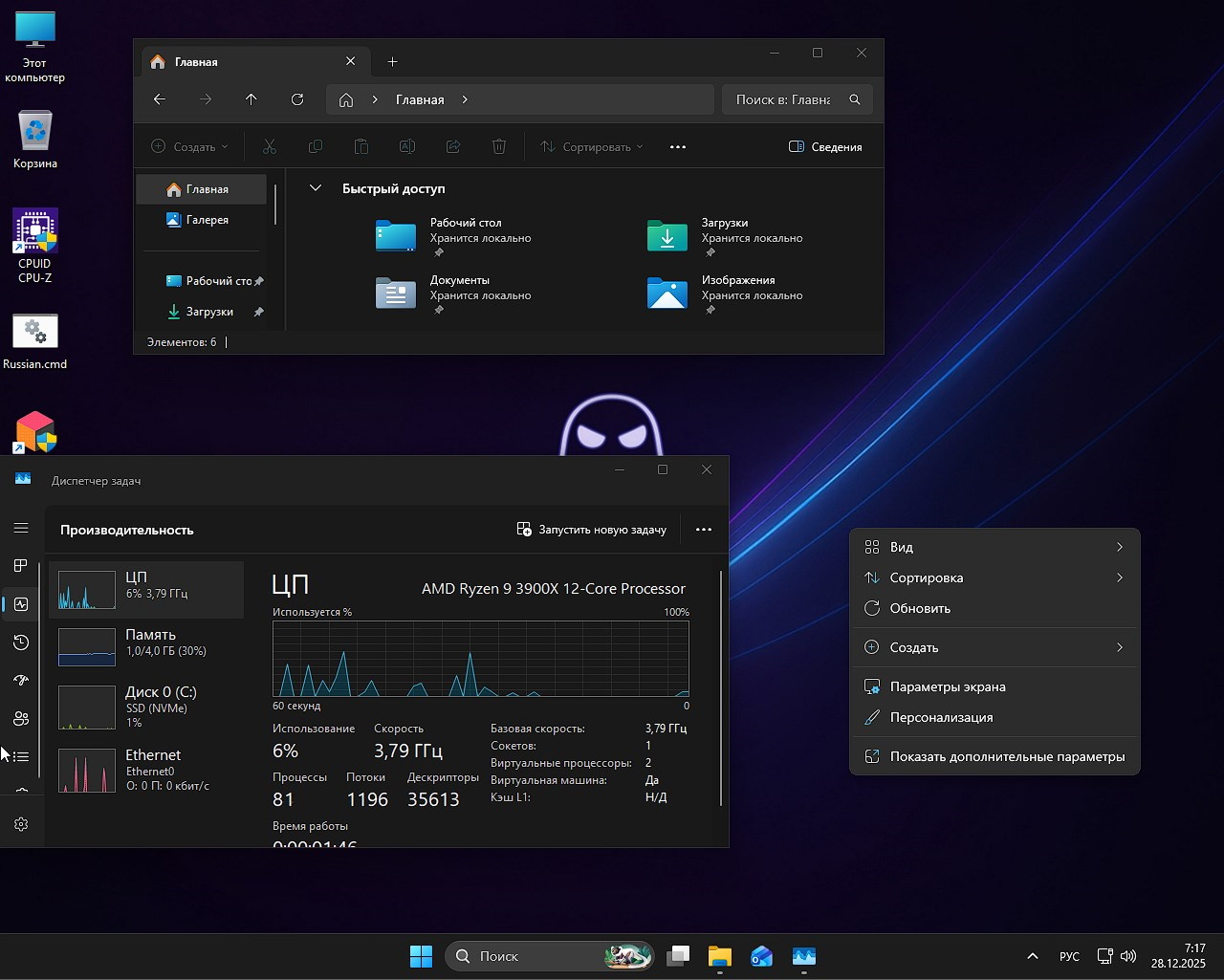The width and height of the screenshot is (1224, 980).
Task: Click the Explorer search field
Action: coord(784,99)
